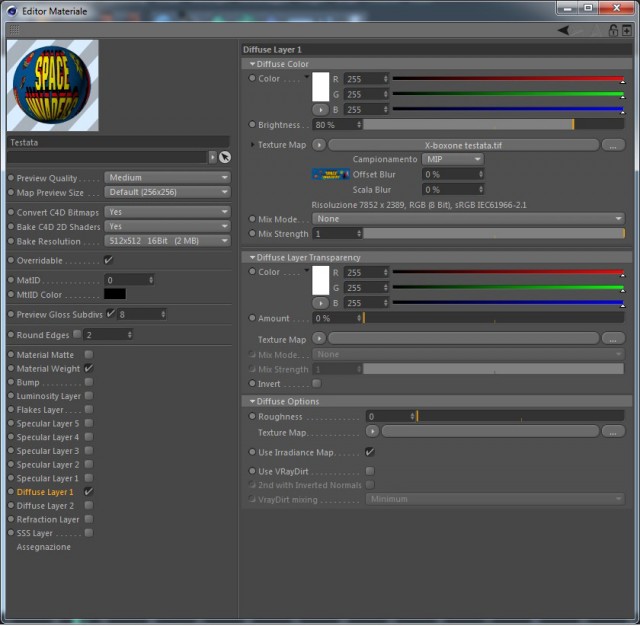Screen dimensions: 640x626
Task: Select Specular Layer 1 in channel list
Action: coord(47,478)
